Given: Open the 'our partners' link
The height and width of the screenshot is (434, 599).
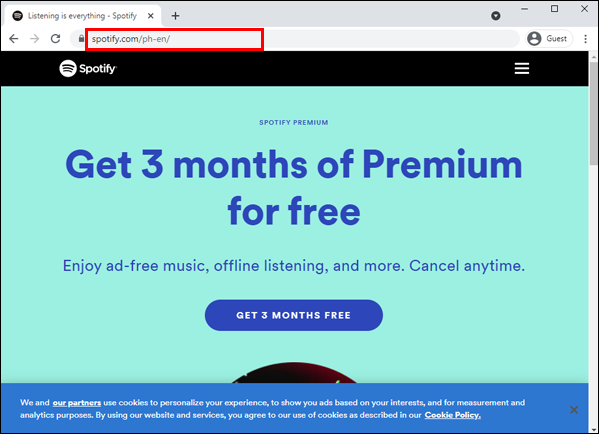Looking at the screenshot, I should click(77, 403).
